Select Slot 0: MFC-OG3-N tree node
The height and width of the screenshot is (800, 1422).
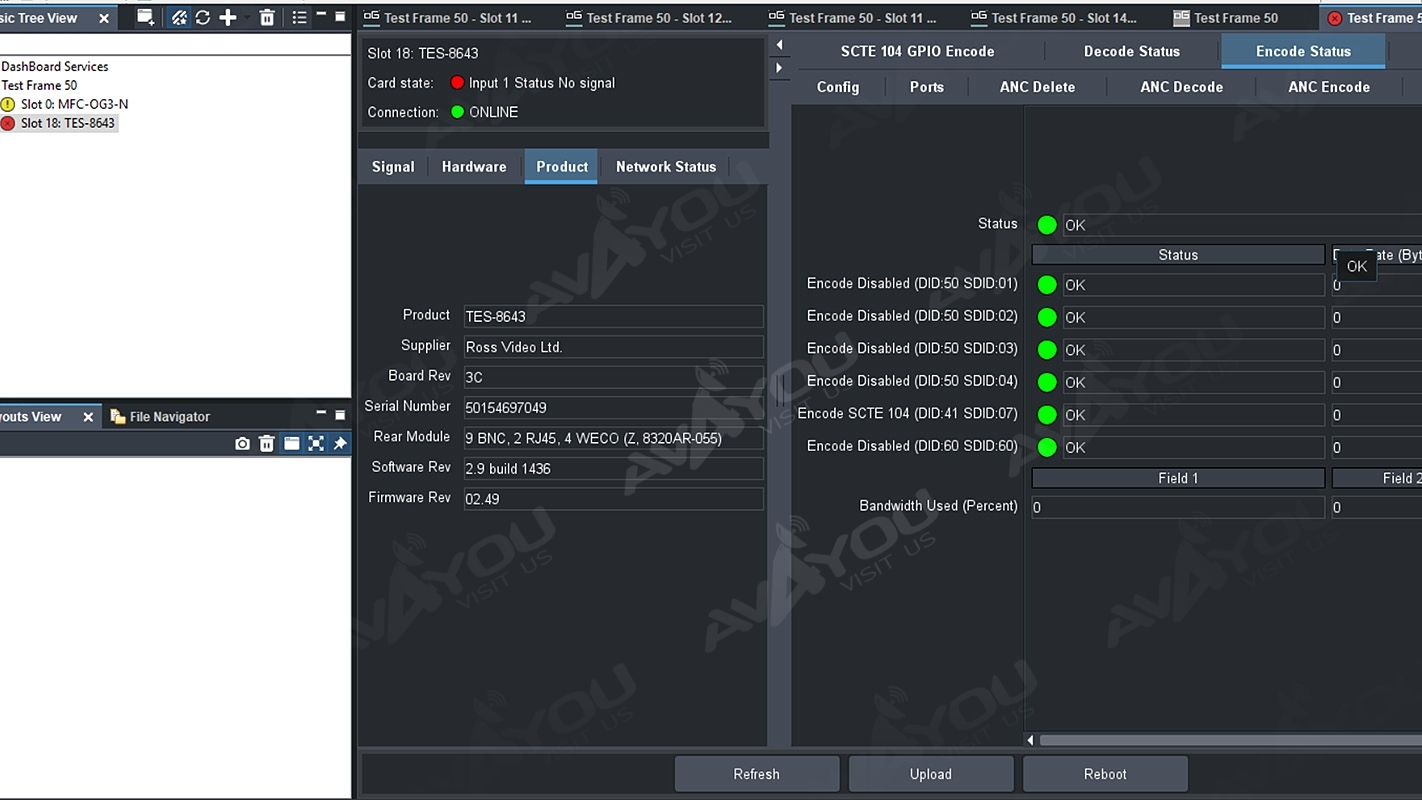point(74,104)
